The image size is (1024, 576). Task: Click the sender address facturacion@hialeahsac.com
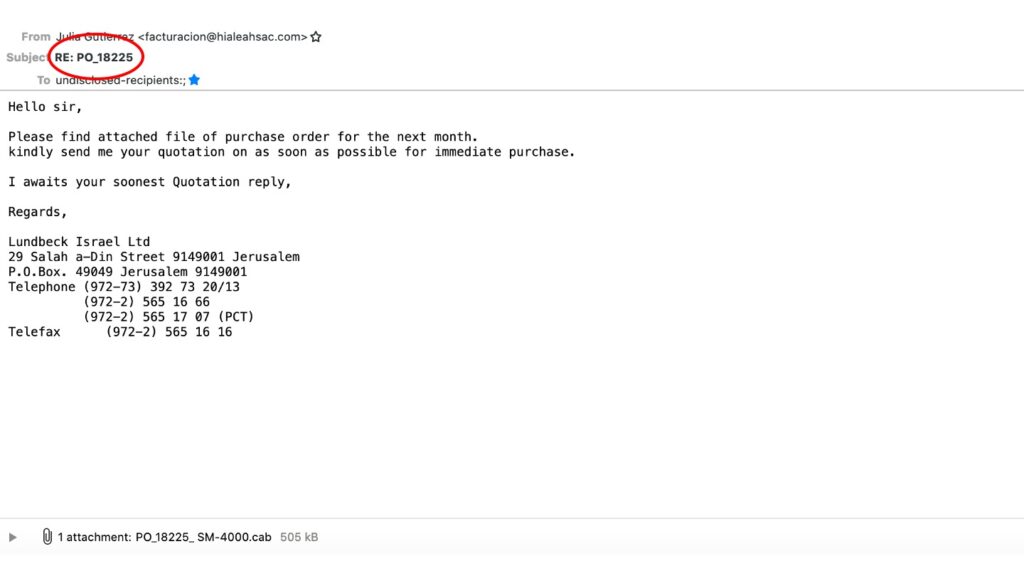pyautogui.click(x=222, y=37)
